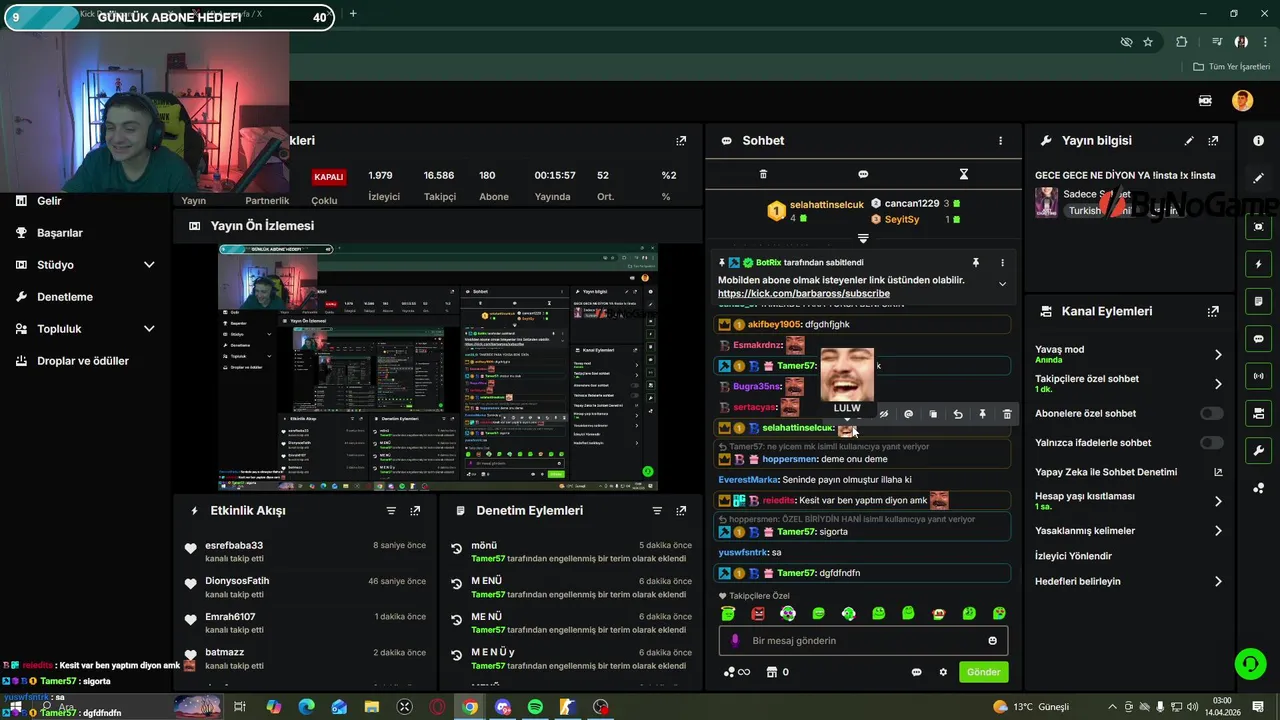Open Tüm Yer İşaretleri bookmarks folder
Screen dimensions: 1280x720
coord(1231,67)
